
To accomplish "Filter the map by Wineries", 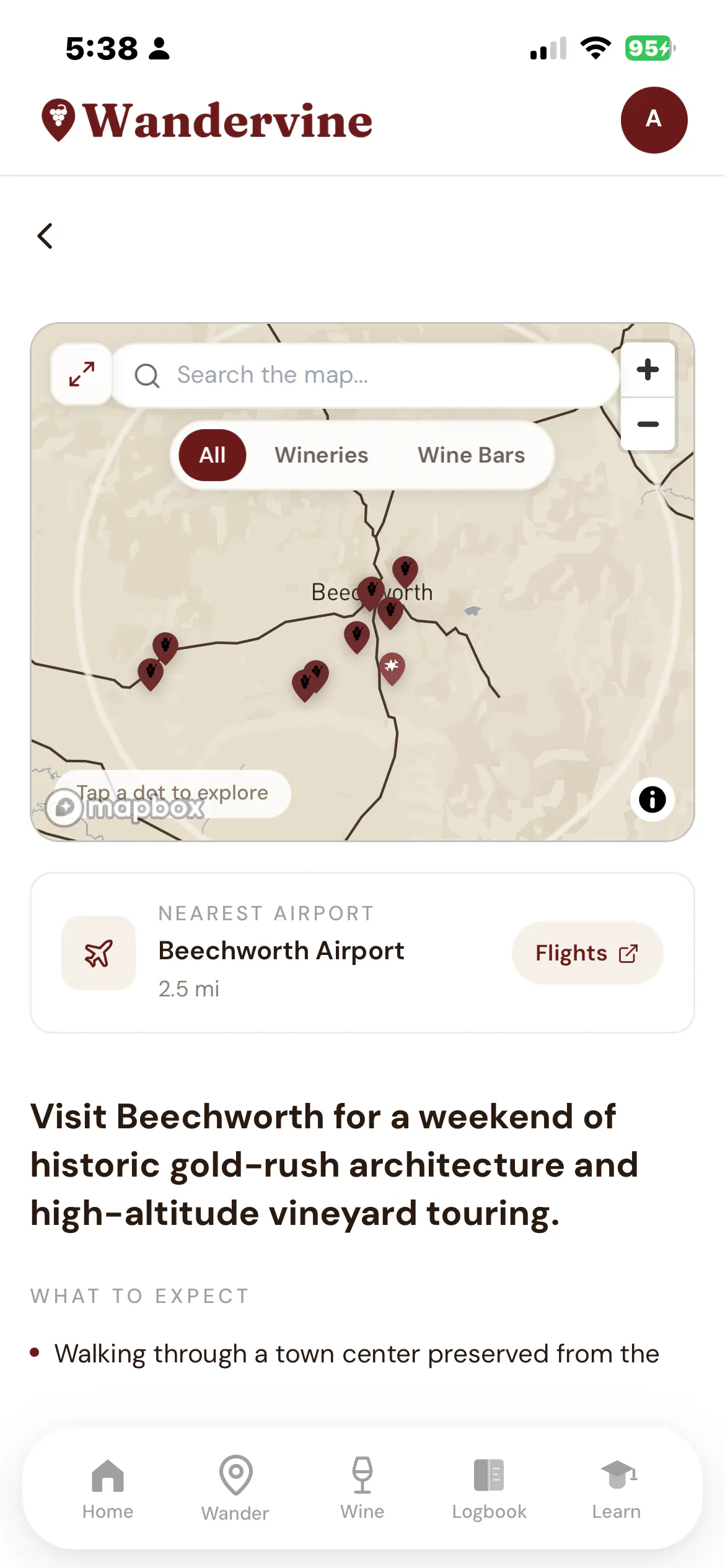I will (321, 455).
